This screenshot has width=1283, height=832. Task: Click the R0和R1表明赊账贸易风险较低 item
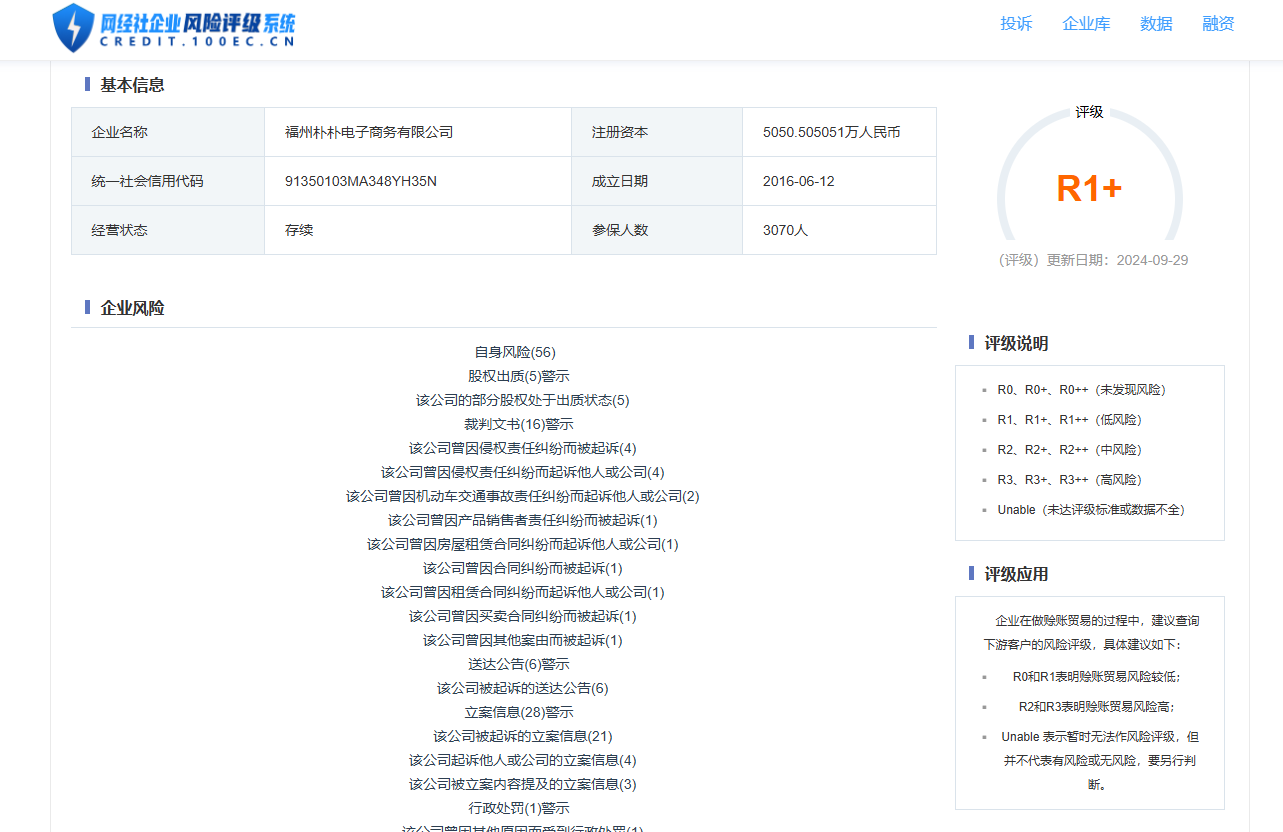point(1097,677)
